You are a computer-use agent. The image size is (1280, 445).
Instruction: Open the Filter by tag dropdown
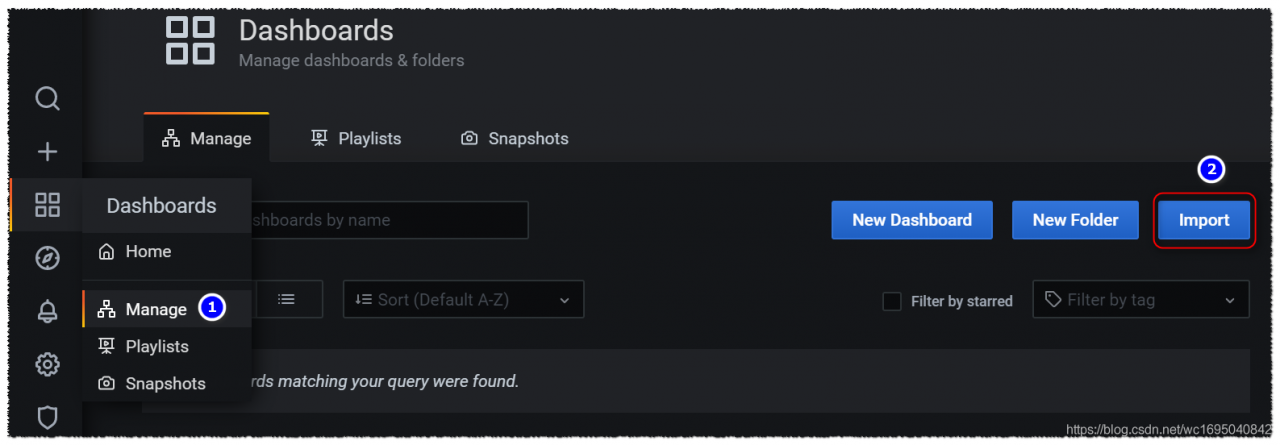(x=1140, y=299)
